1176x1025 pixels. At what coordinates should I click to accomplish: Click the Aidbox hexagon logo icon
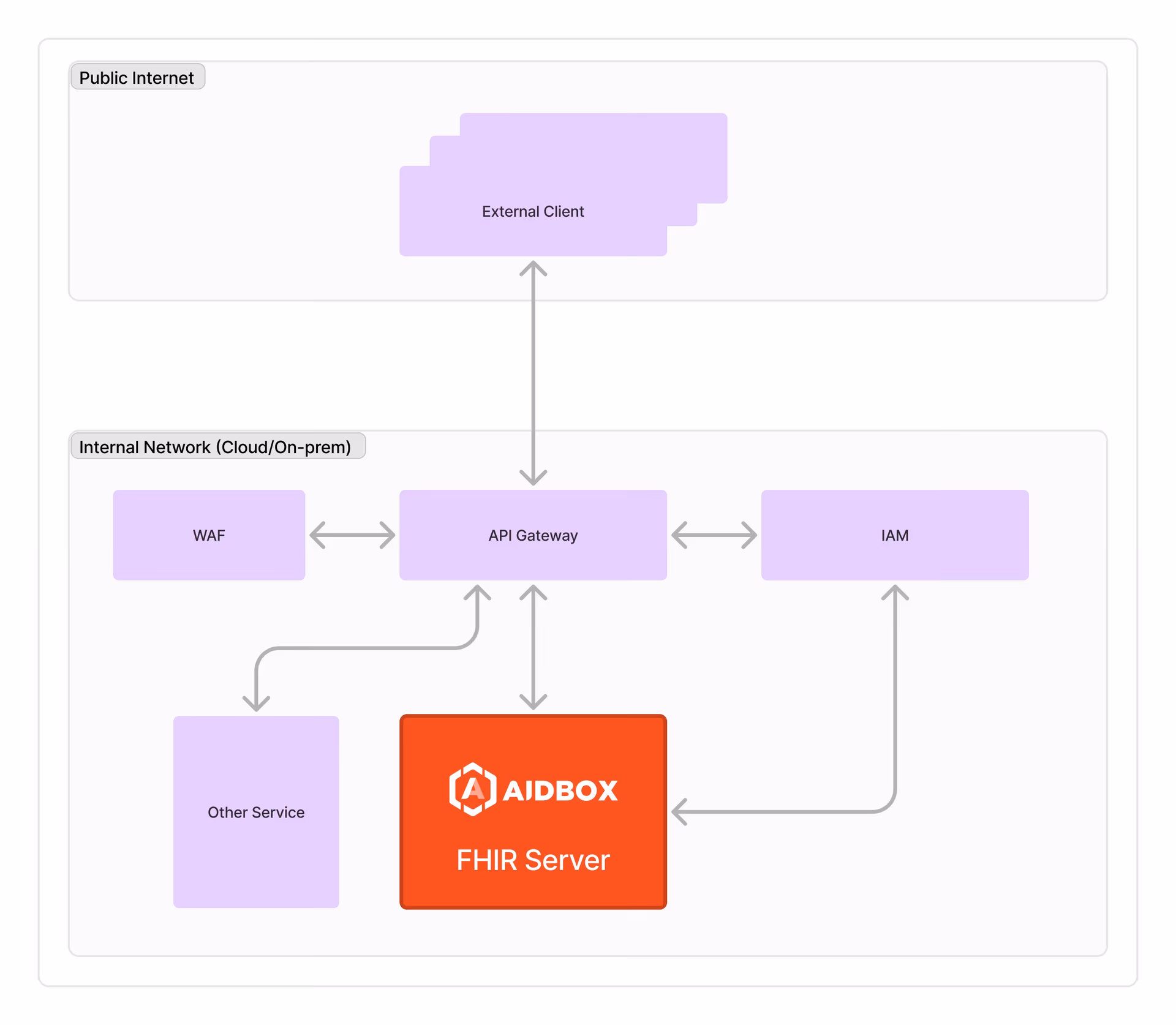tap(472, 789)
